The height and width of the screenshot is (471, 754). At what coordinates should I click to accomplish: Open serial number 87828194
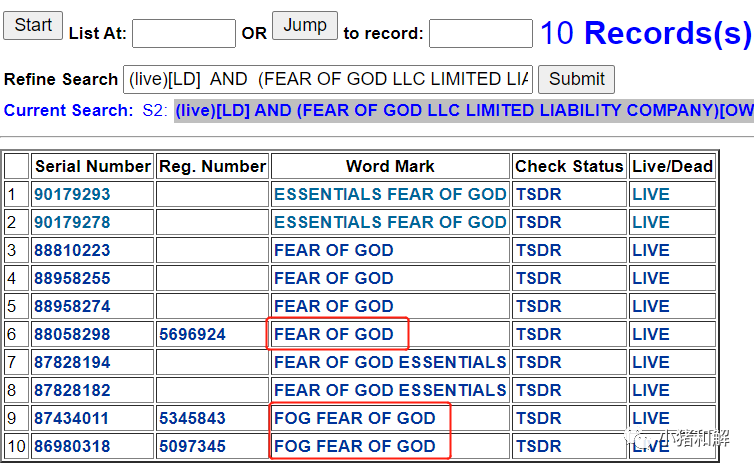72,362
